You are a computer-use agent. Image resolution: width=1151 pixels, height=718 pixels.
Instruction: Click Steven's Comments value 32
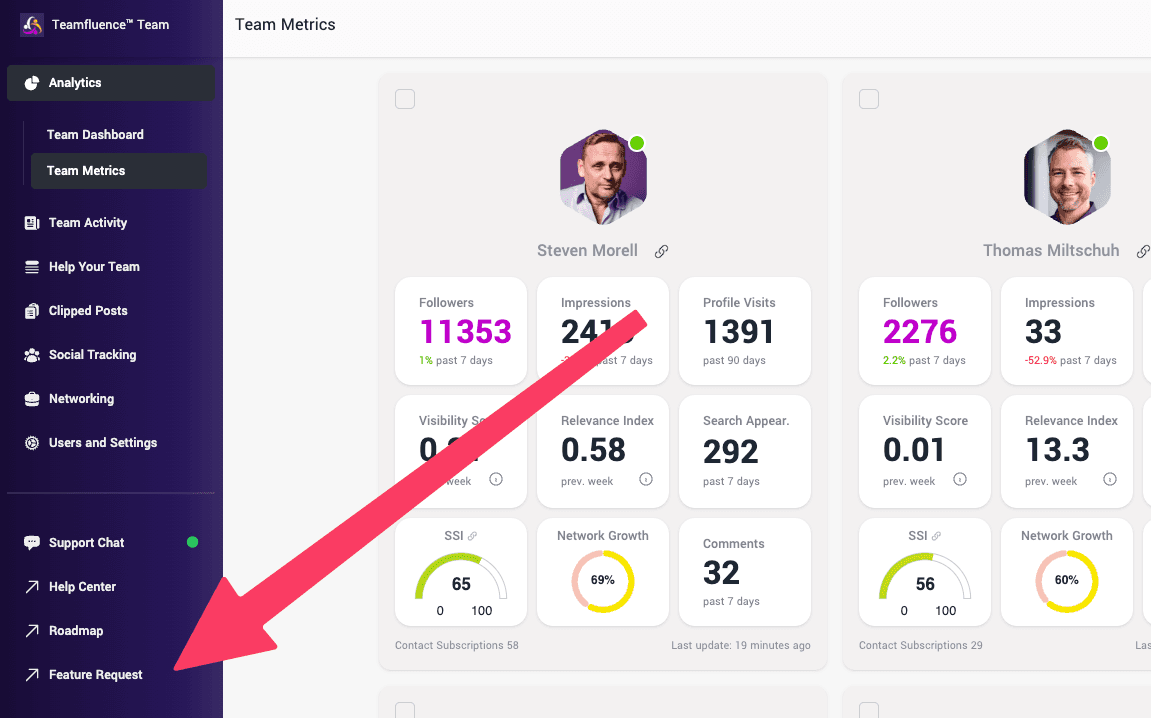click(x=721, y=573)
